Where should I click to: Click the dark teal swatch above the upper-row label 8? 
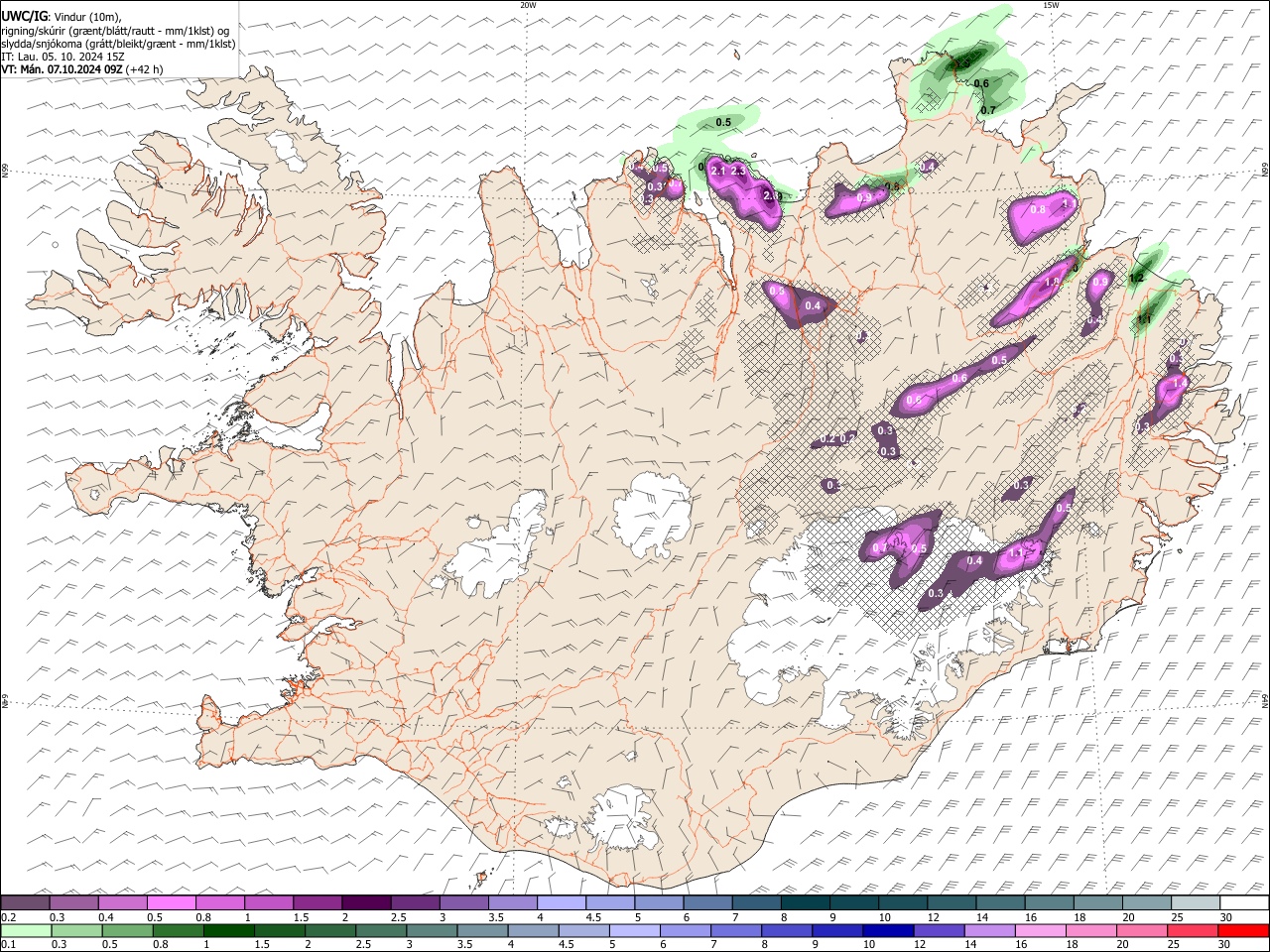[x=805, y=903]
